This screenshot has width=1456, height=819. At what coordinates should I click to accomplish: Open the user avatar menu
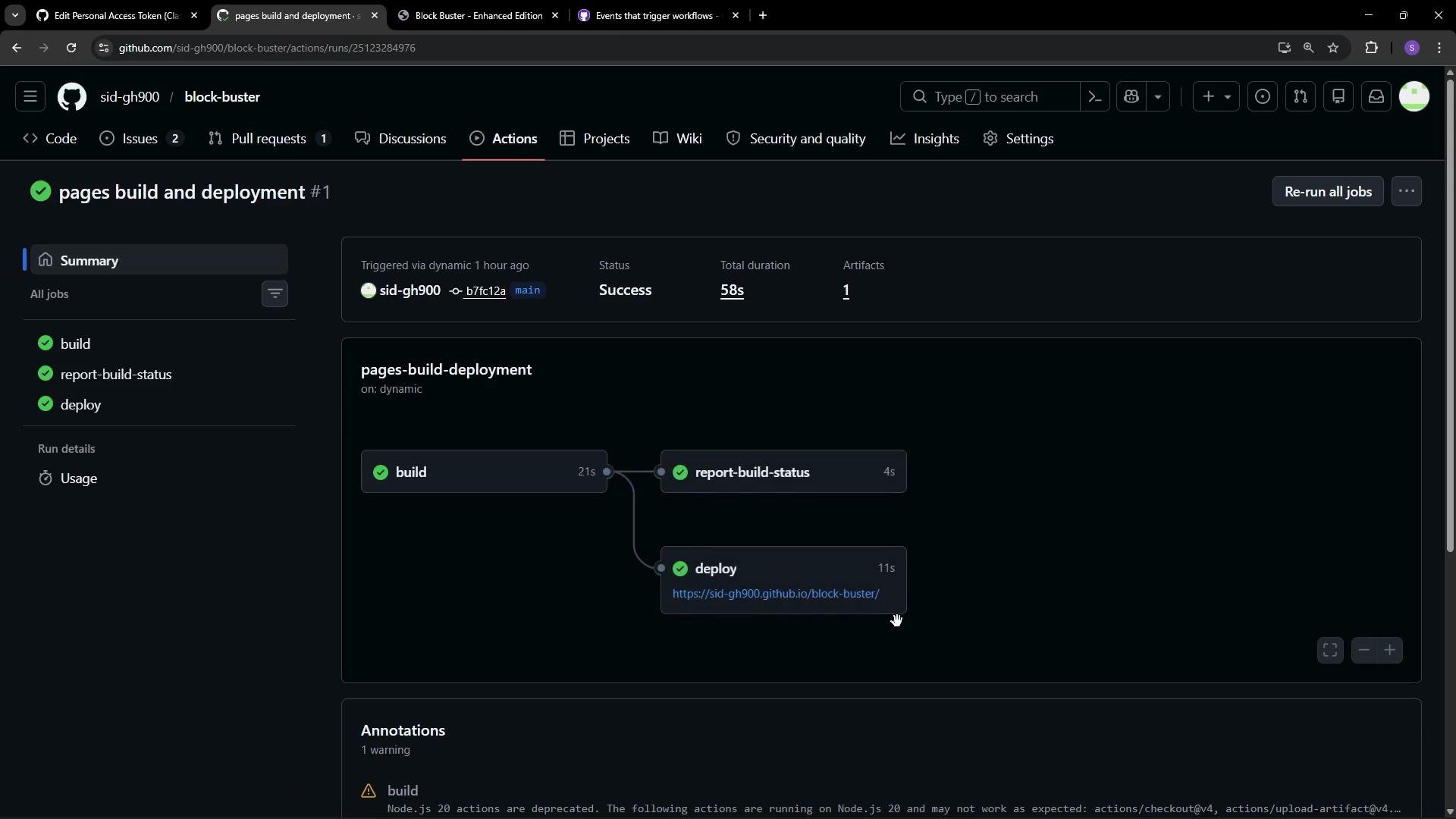1414,97
